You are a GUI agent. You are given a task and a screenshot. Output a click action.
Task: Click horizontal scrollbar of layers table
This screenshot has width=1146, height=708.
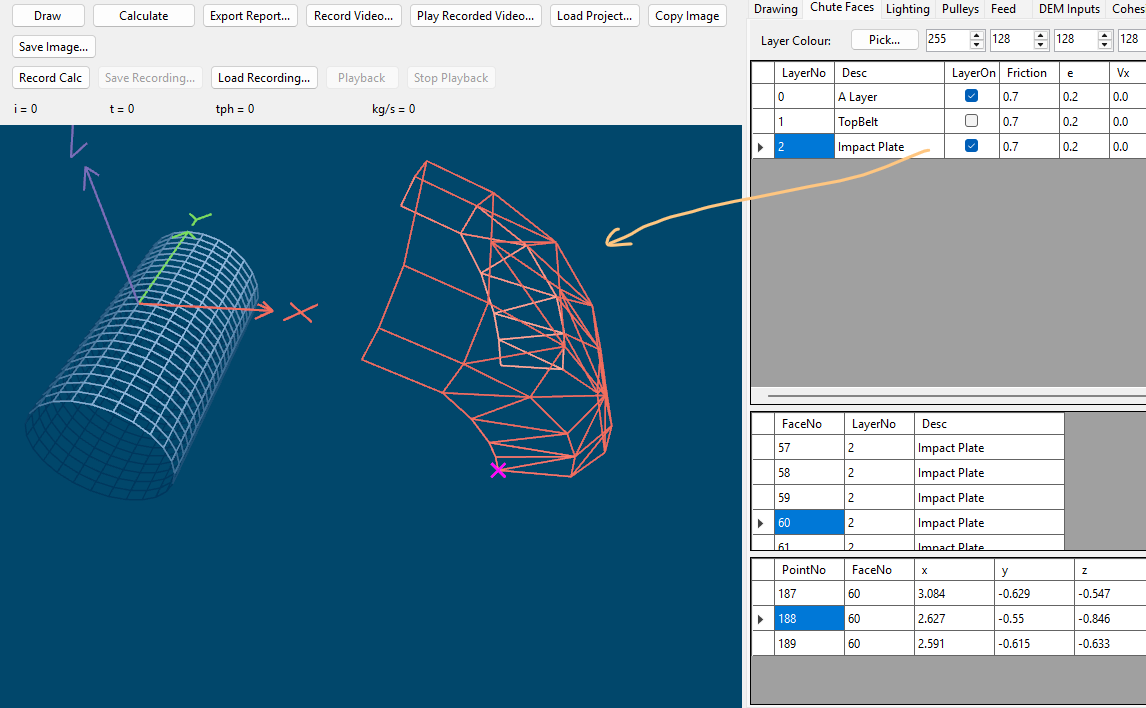point(956,395)
